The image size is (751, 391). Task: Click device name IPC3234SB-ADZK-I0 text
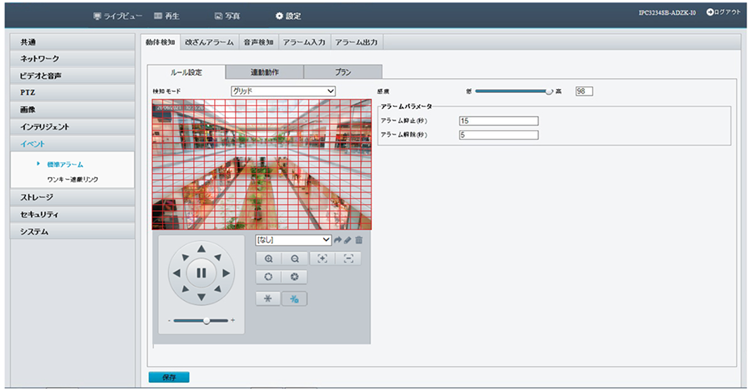[x=667, y=13]
